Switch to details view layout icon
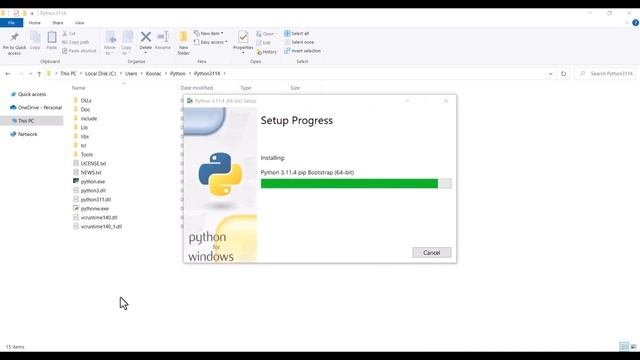Screen dimensions: 640x360 [x=624, y=347]
